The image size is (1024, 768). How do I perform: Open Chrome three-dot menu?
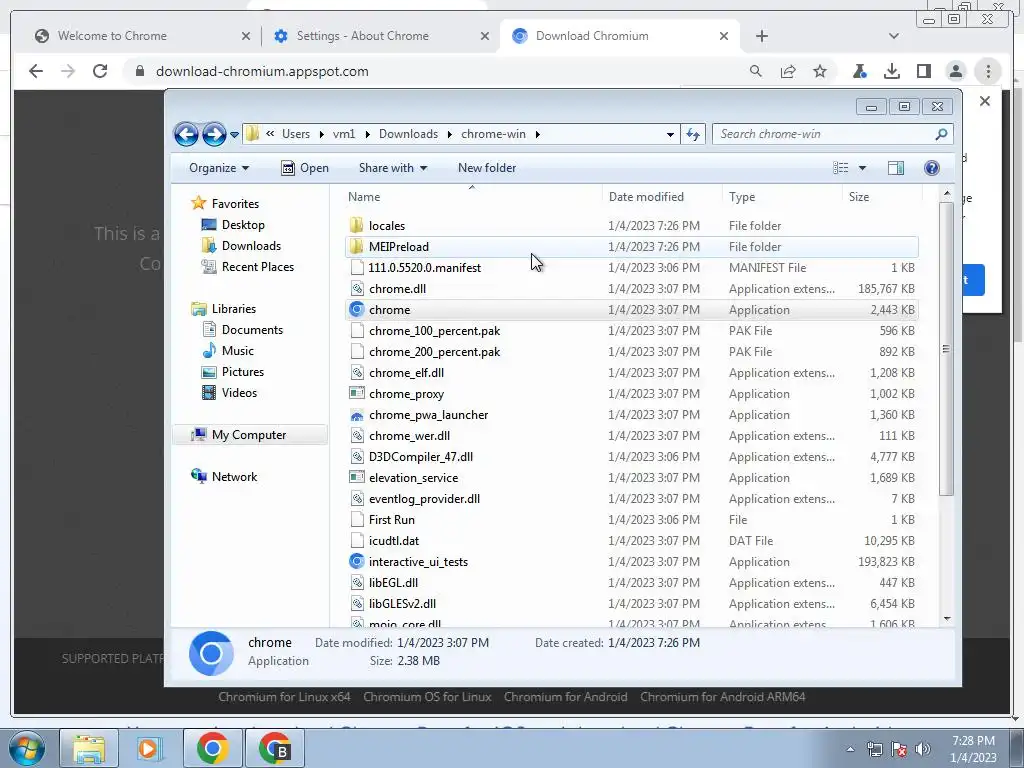(988, 71)
